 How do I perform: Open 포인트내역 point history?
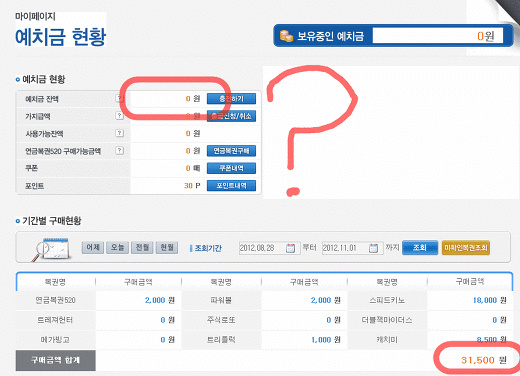pyautogui.click(x=231, y=185)
